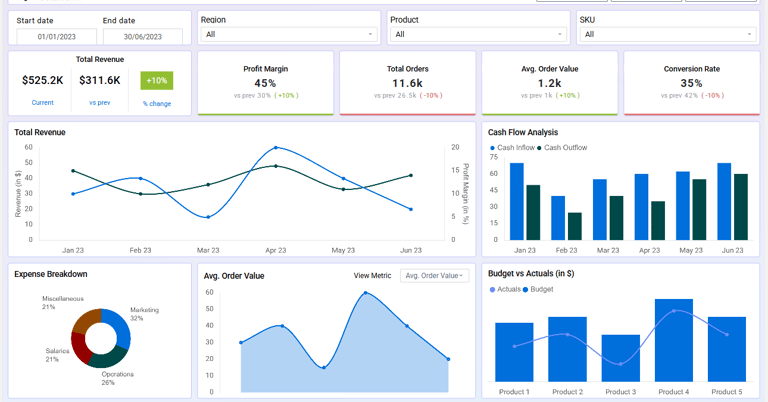Toggle Budget legend dot
Screen dimensions: 768x402
[526, 289]
